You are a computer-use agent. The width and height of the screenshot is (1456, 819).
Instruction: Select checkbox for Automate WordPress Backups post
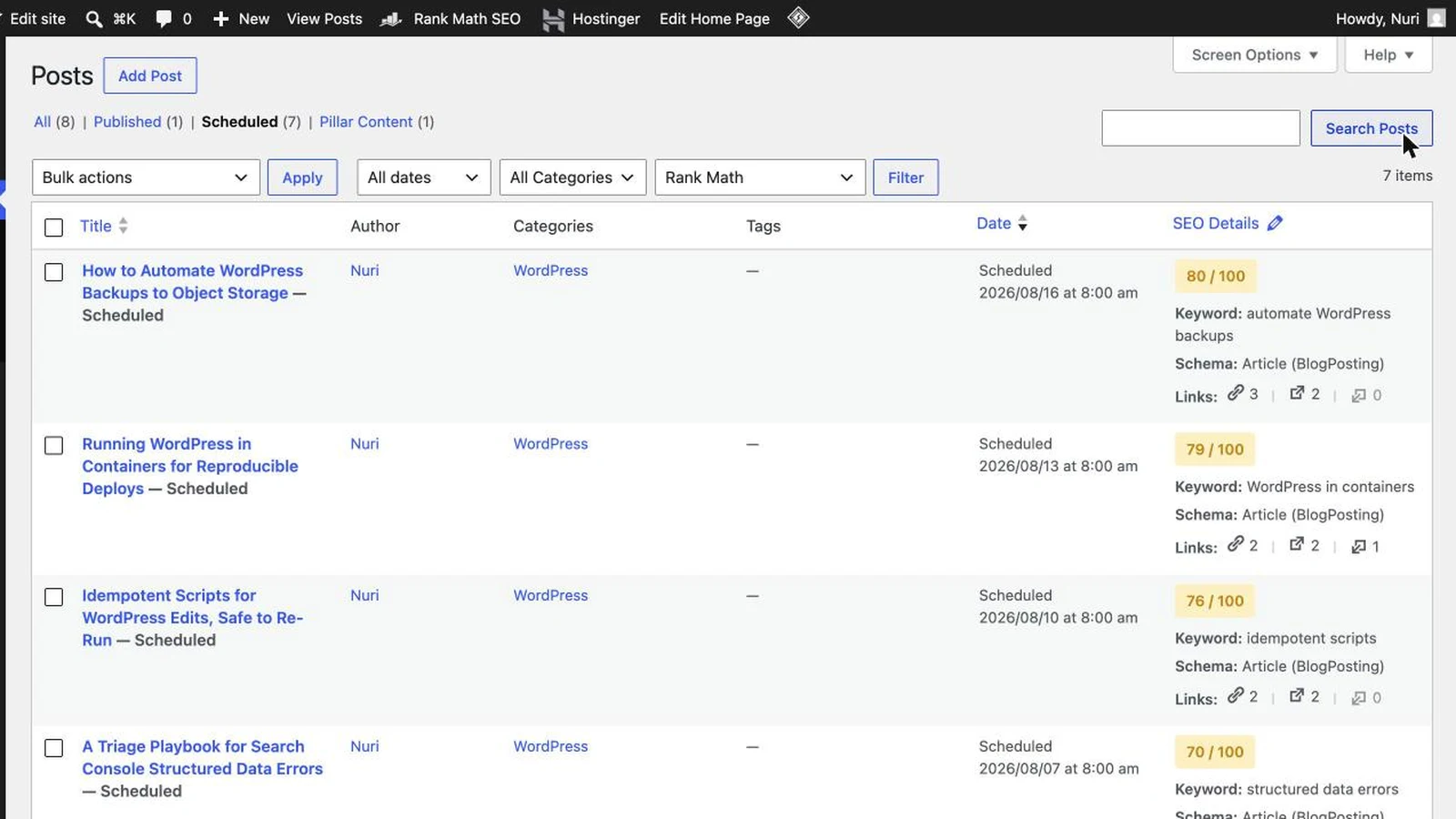point(54,272)
